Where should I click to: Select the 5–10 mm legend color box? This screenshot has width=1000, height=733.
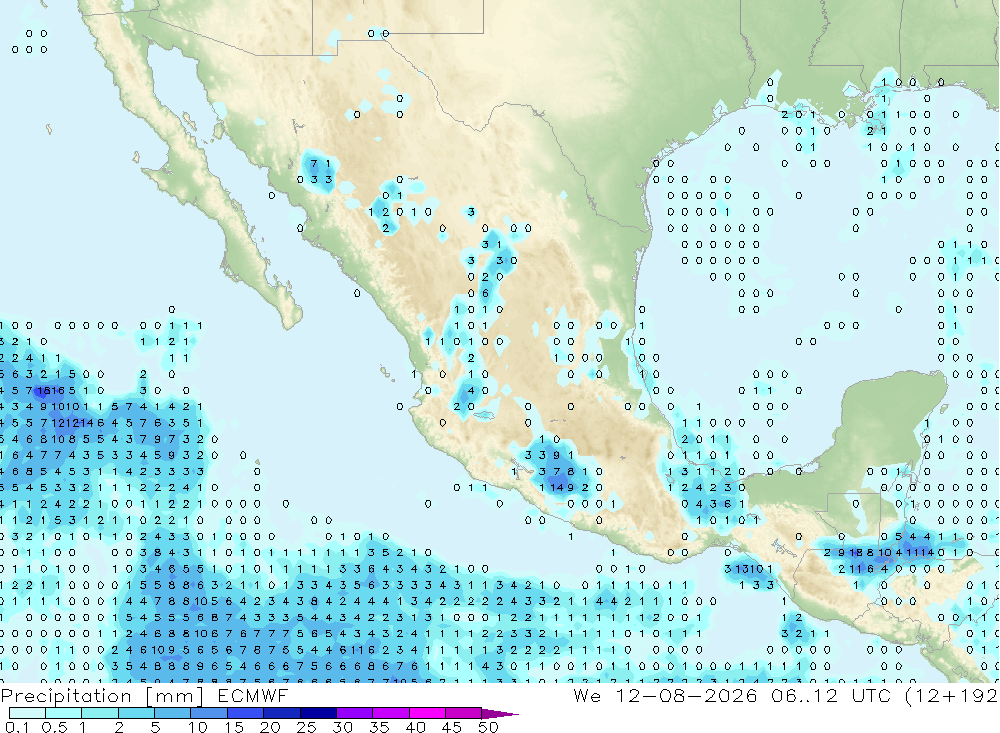[x=172, y=713]
